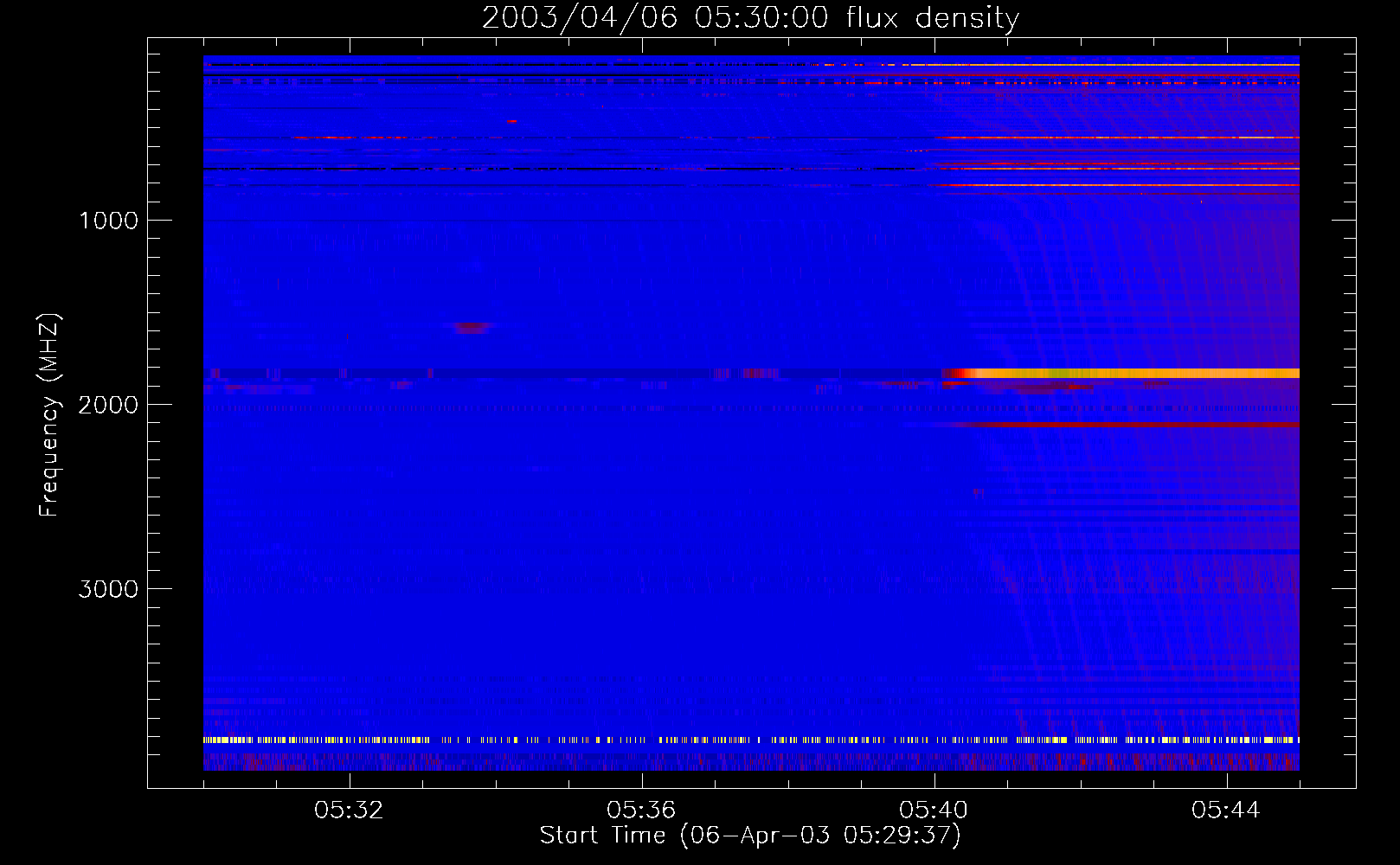Click the 'Frequency (MHZ)' axis label
The width and height of the screenshot is (1400, 865).
[x=49, y=415]
